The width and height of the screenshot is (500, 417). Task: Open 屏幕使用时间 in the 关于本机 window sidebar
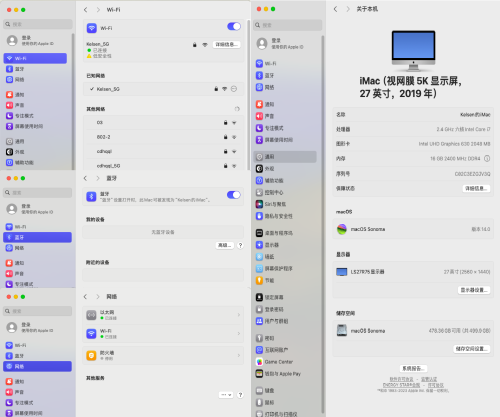click(x=274, y=140)
